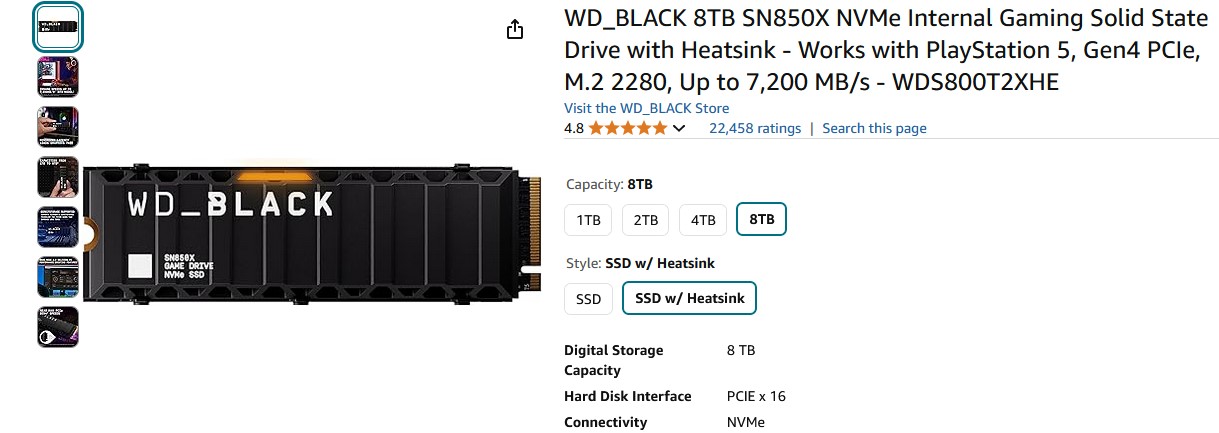Select the highlighted first product thumbnail

click(x=58, y=27)
